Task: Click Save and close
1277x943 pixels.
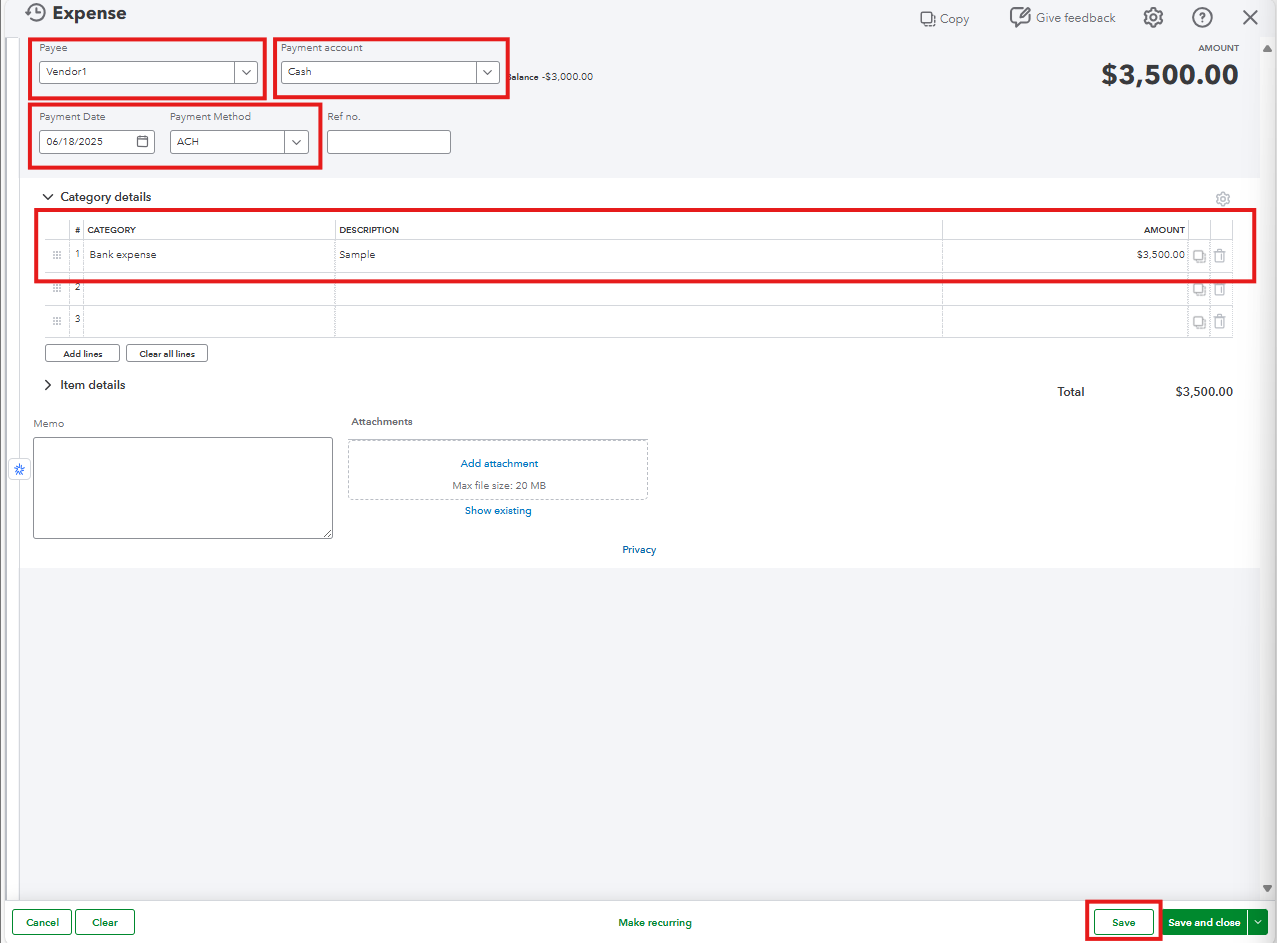Action: tap(1204, 922)
